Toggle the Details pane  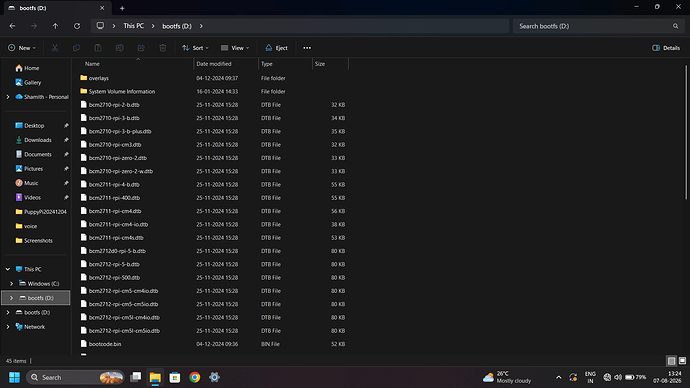coord(666,48)
